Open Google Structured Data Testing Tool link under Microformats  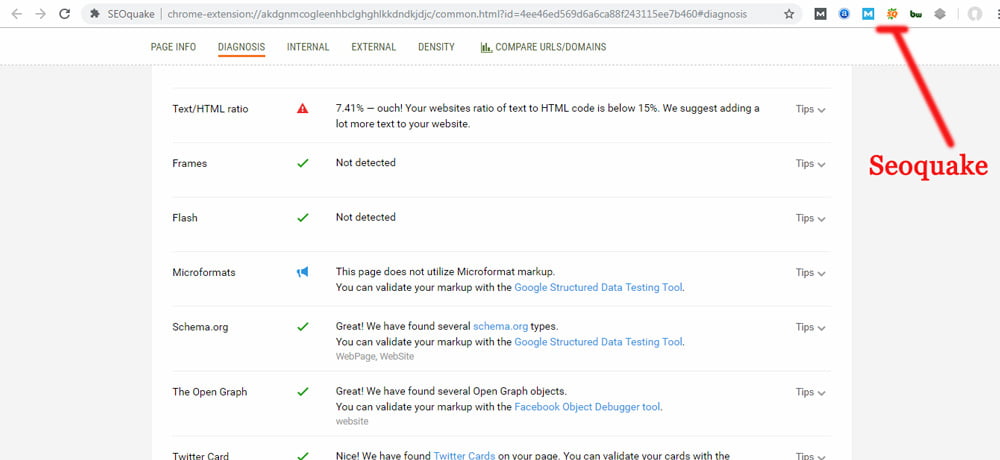click(598, 287)
